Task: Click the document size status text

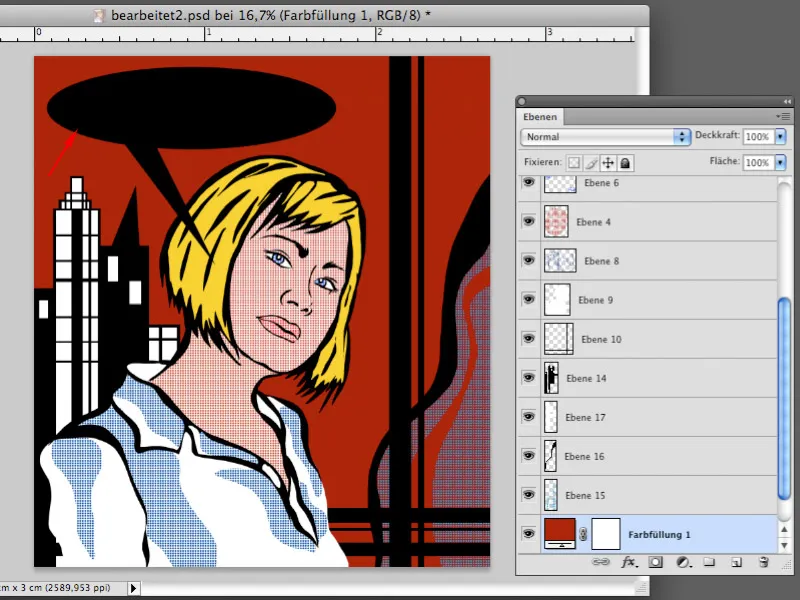Action: click(55, 588)
